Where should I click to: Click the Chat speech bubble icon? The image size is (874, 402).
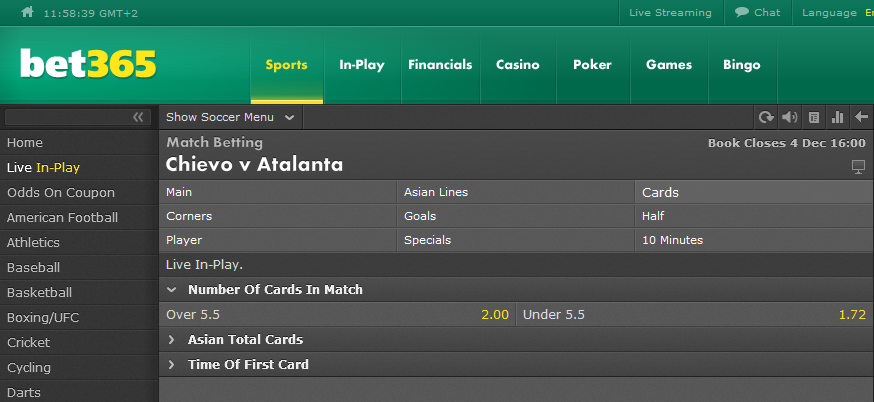[741, 12]
